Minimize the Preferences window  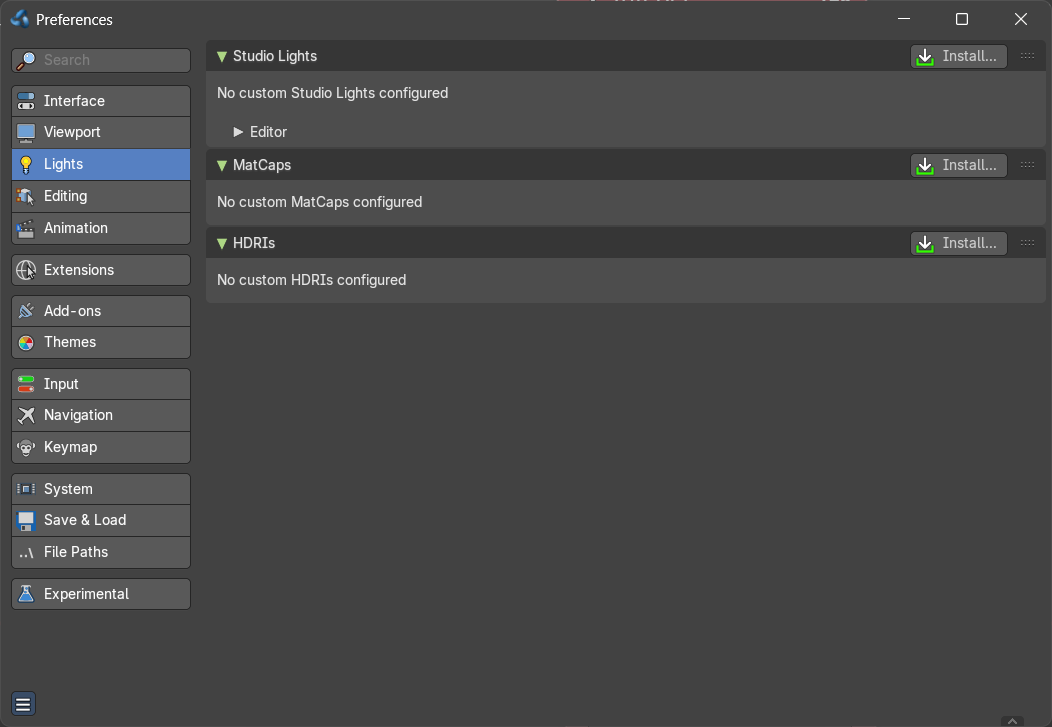coord(904,19)
